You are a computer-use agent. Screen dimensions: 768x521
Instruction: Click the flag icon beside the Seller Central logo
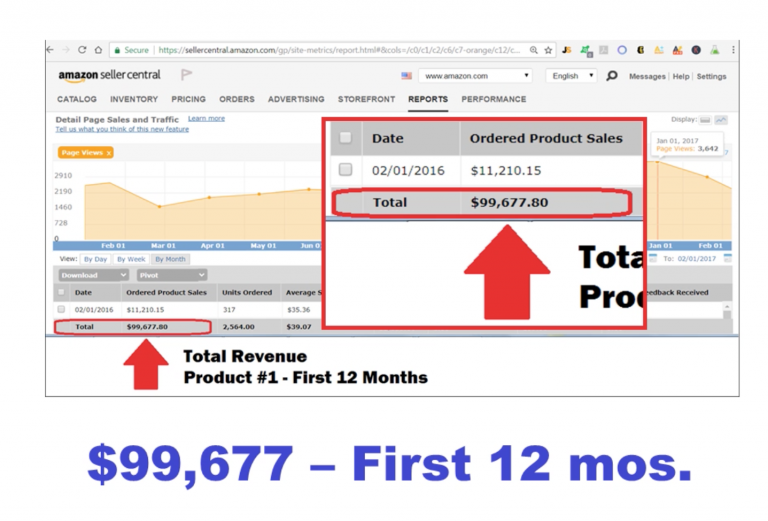[187, 75]
